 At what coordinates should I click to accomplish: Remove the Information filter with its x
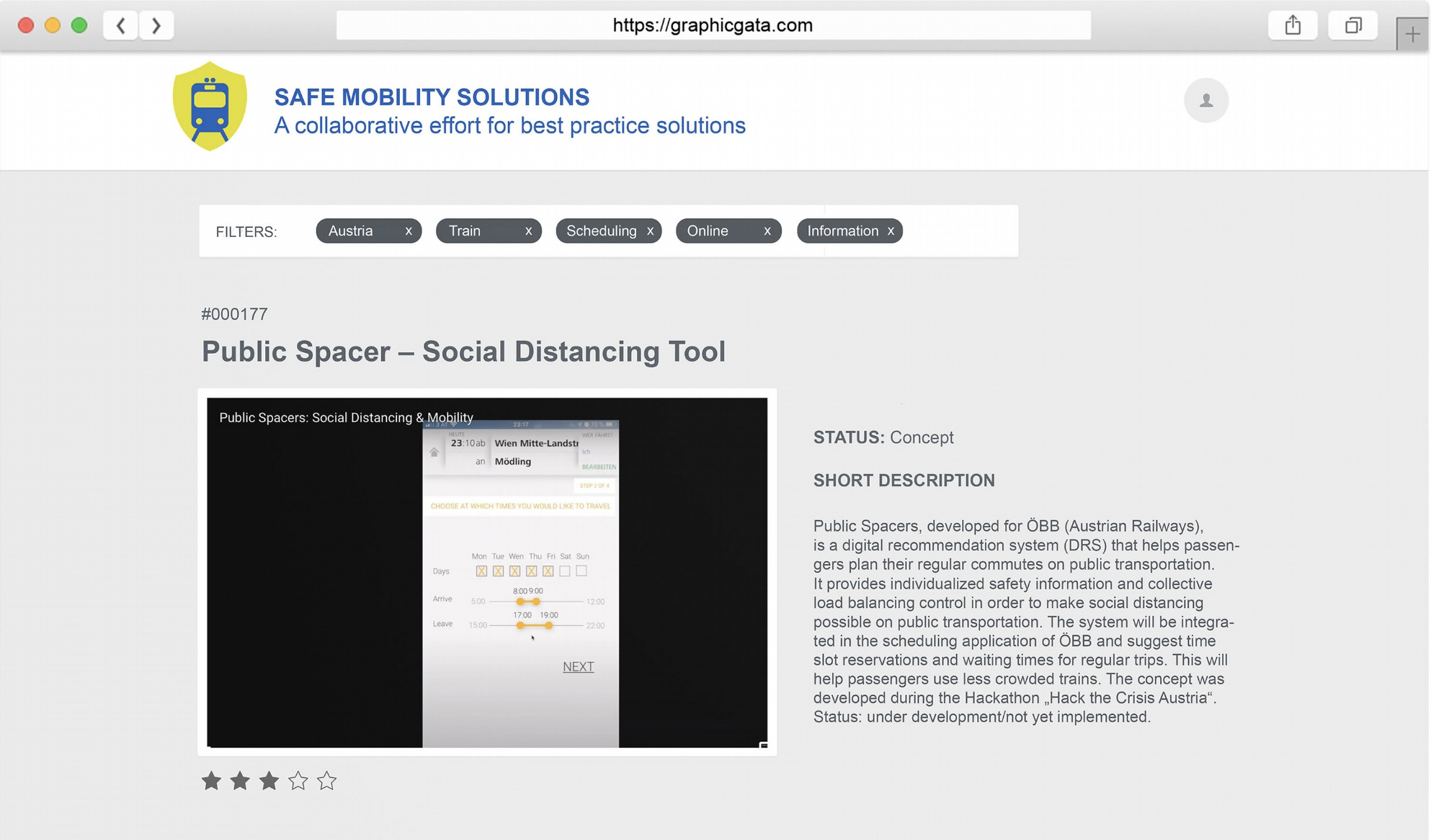(891, 231)
